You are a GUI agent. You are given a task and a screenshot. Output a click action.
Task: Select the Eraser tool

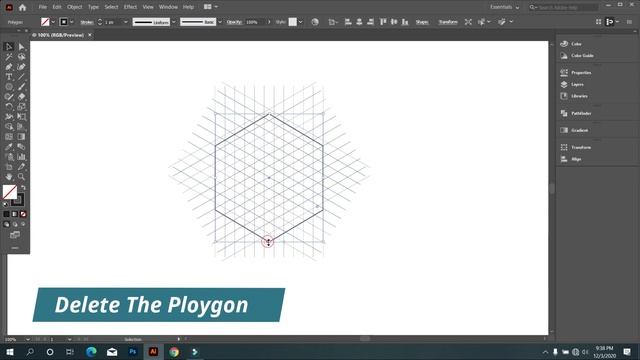pyautogui.click(x=21, y=97)
